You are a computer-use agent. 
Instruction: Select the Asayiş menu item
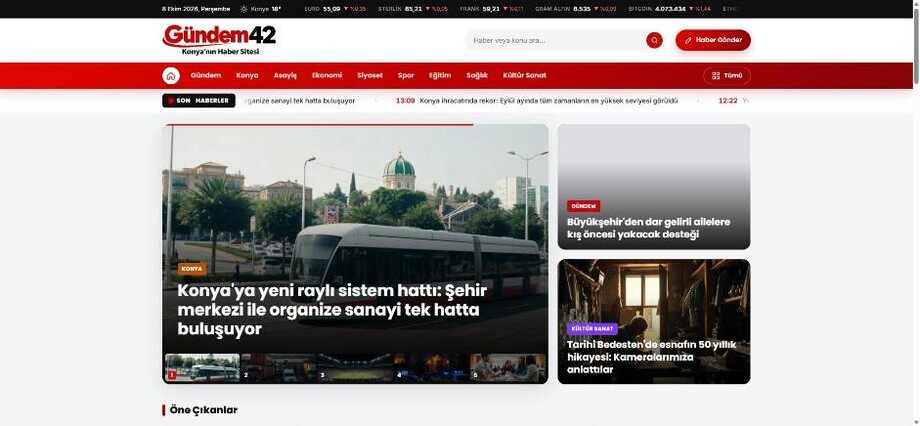point(285,76)
